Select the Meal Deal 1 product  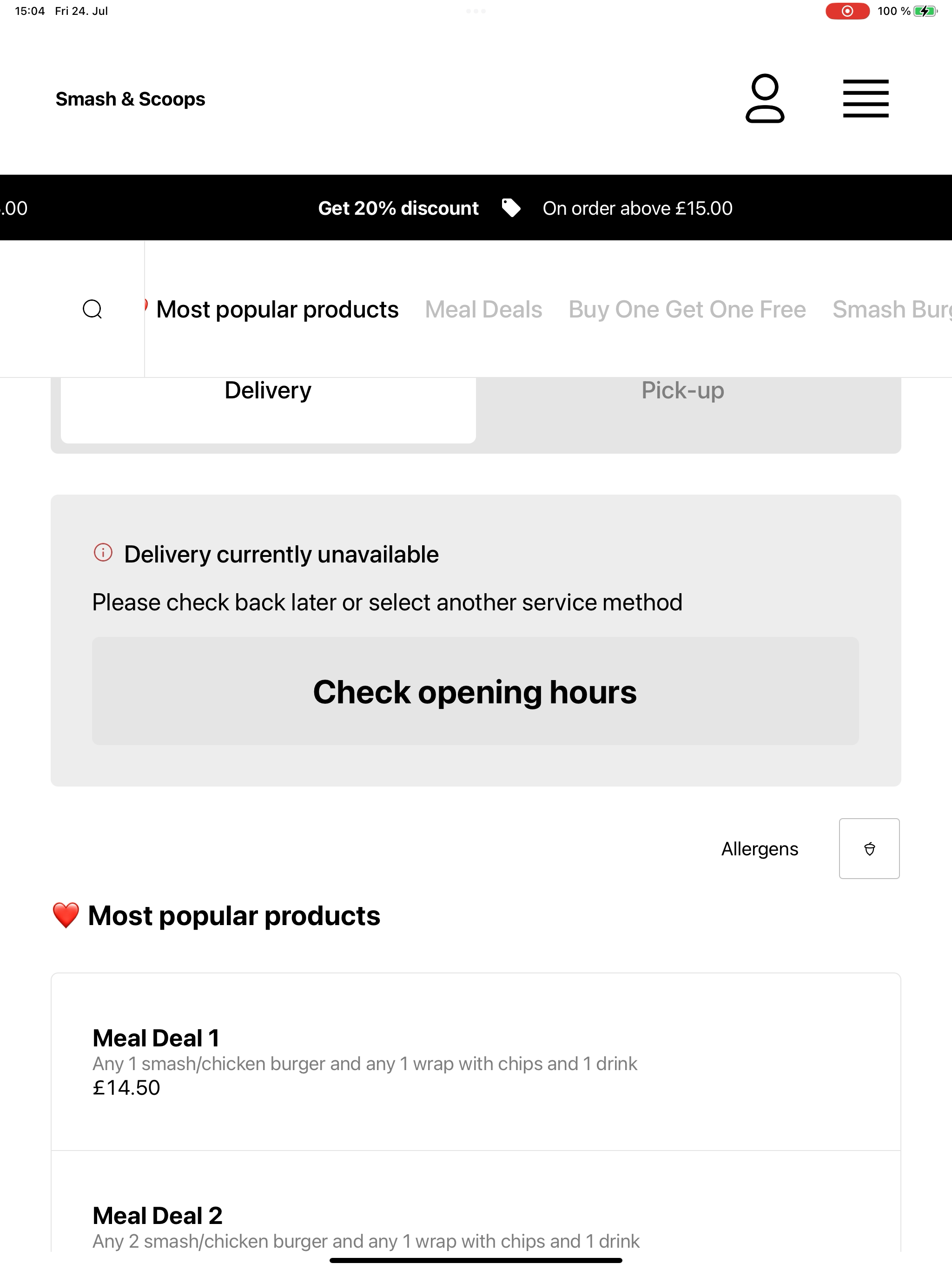point(476,1062)
